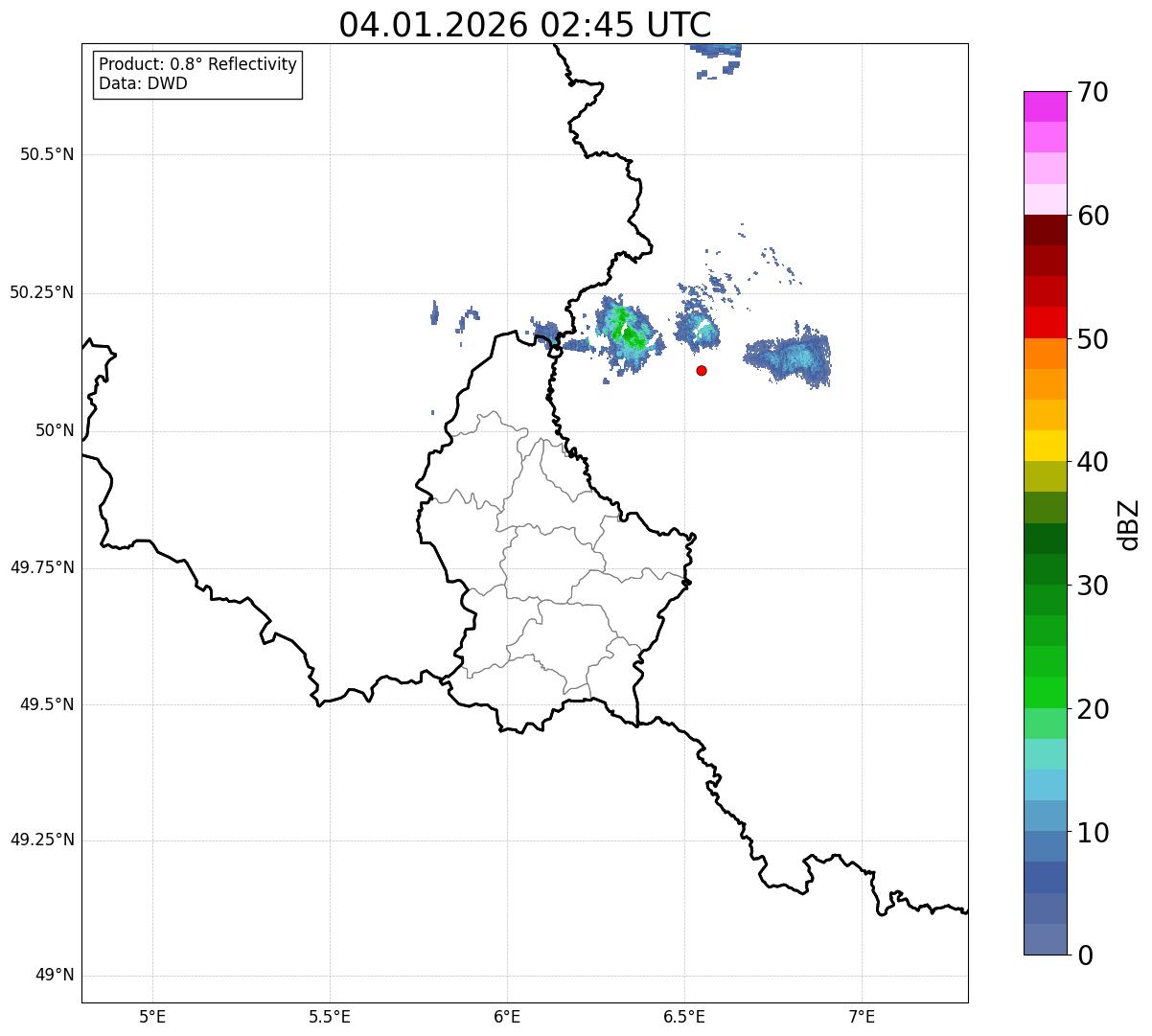This screenshot has height=1036, width=1152.
Task: Click the Data: DWD label
Action: coord(144,83)
